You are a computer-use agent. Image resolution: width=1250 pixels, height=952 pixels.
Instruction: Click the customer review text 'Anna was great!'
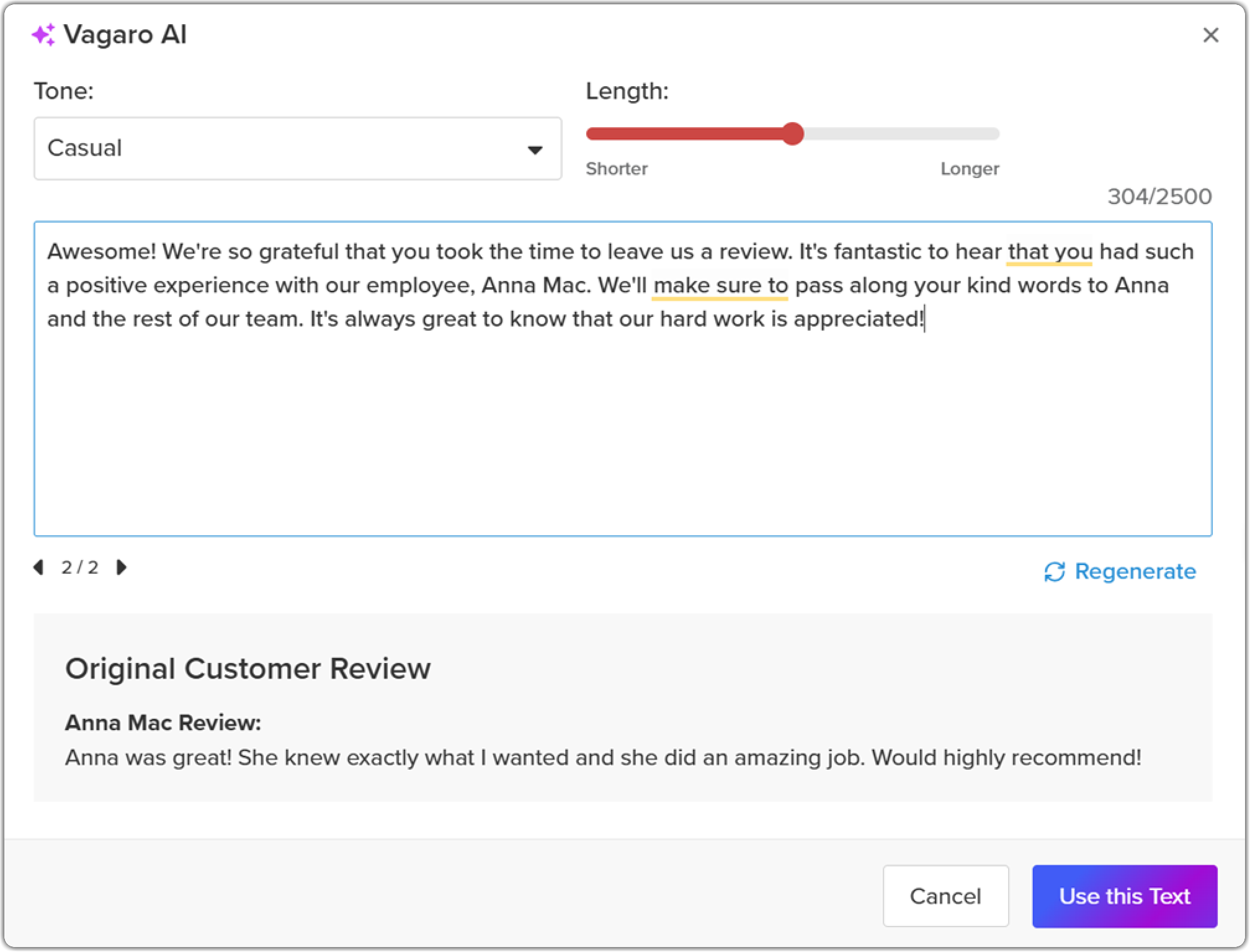[x=148, y=758]
